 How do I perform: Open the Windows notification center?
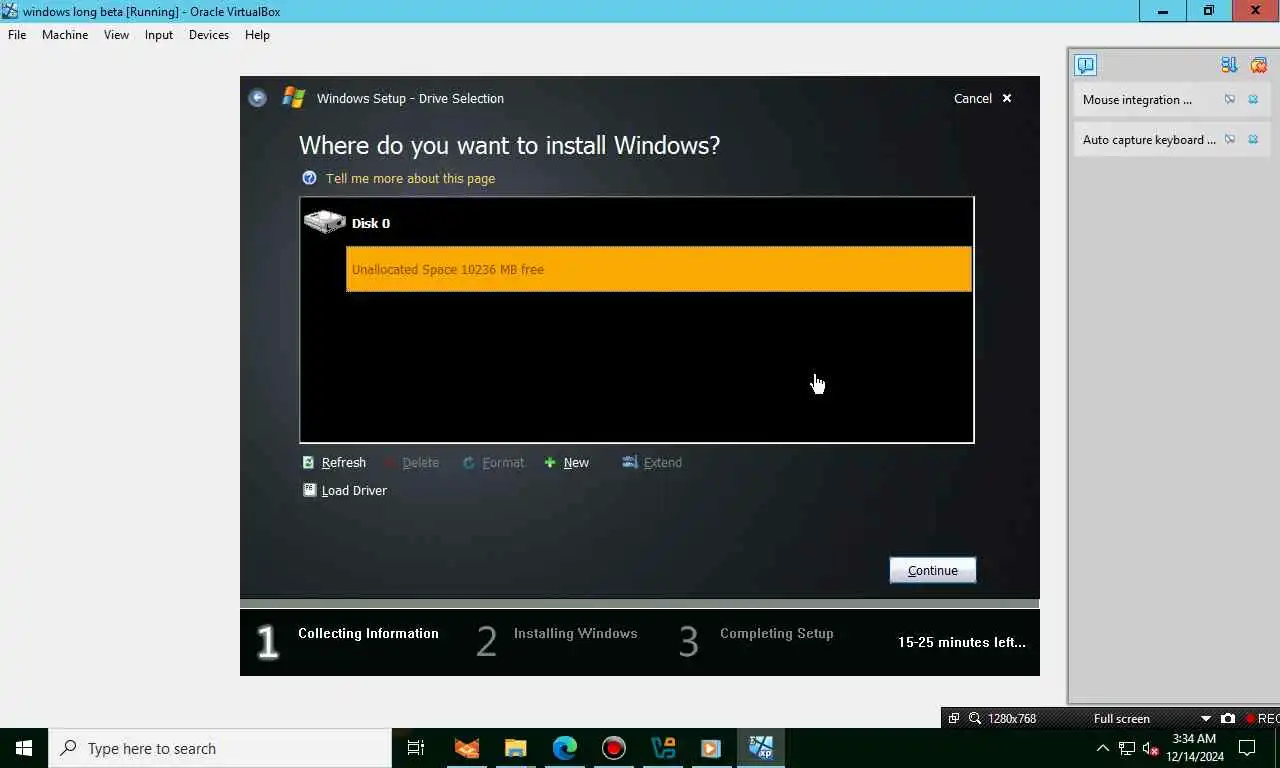click(1247, 748)
